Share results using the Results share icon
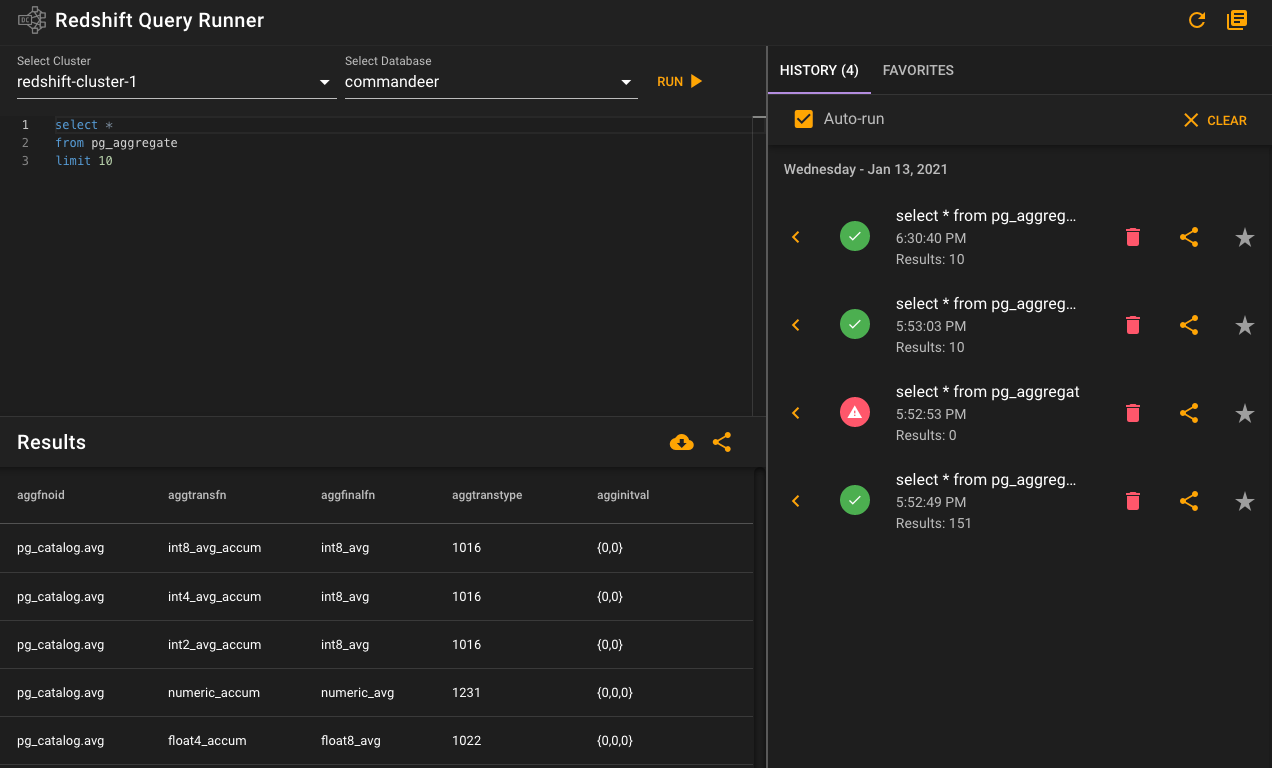Viewport: 1272px width, 768px height. [x=722, y=442]
